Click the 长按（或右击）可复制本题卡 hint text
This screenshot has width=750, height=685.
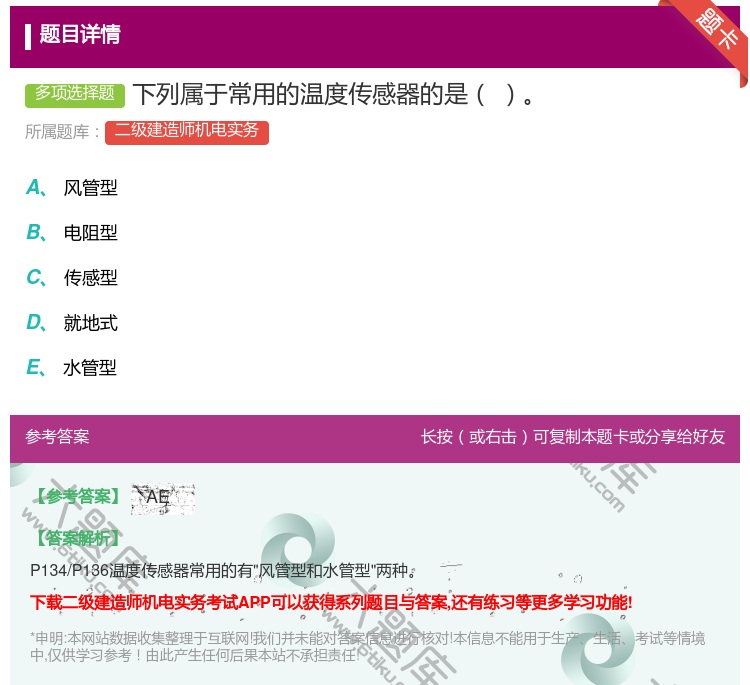573,437
